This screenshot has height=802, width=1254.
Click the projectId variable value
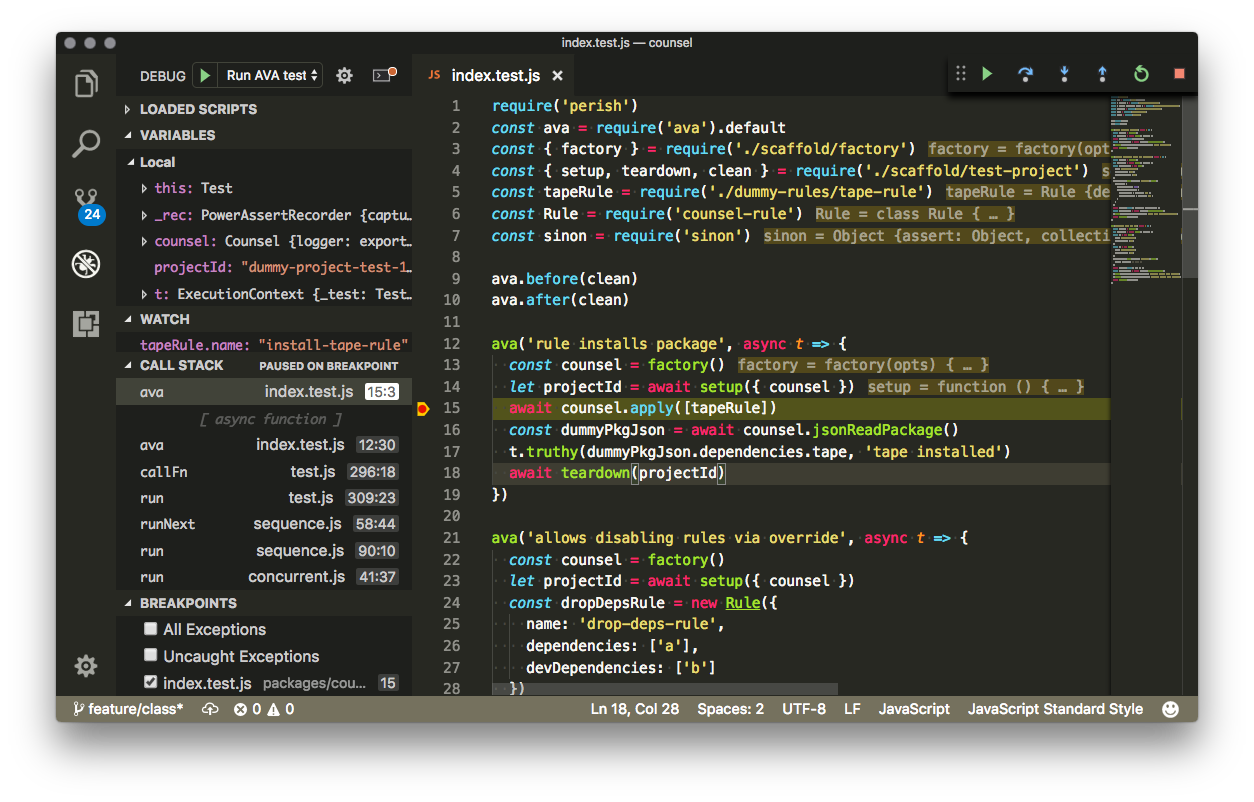[x=327, y=268]
